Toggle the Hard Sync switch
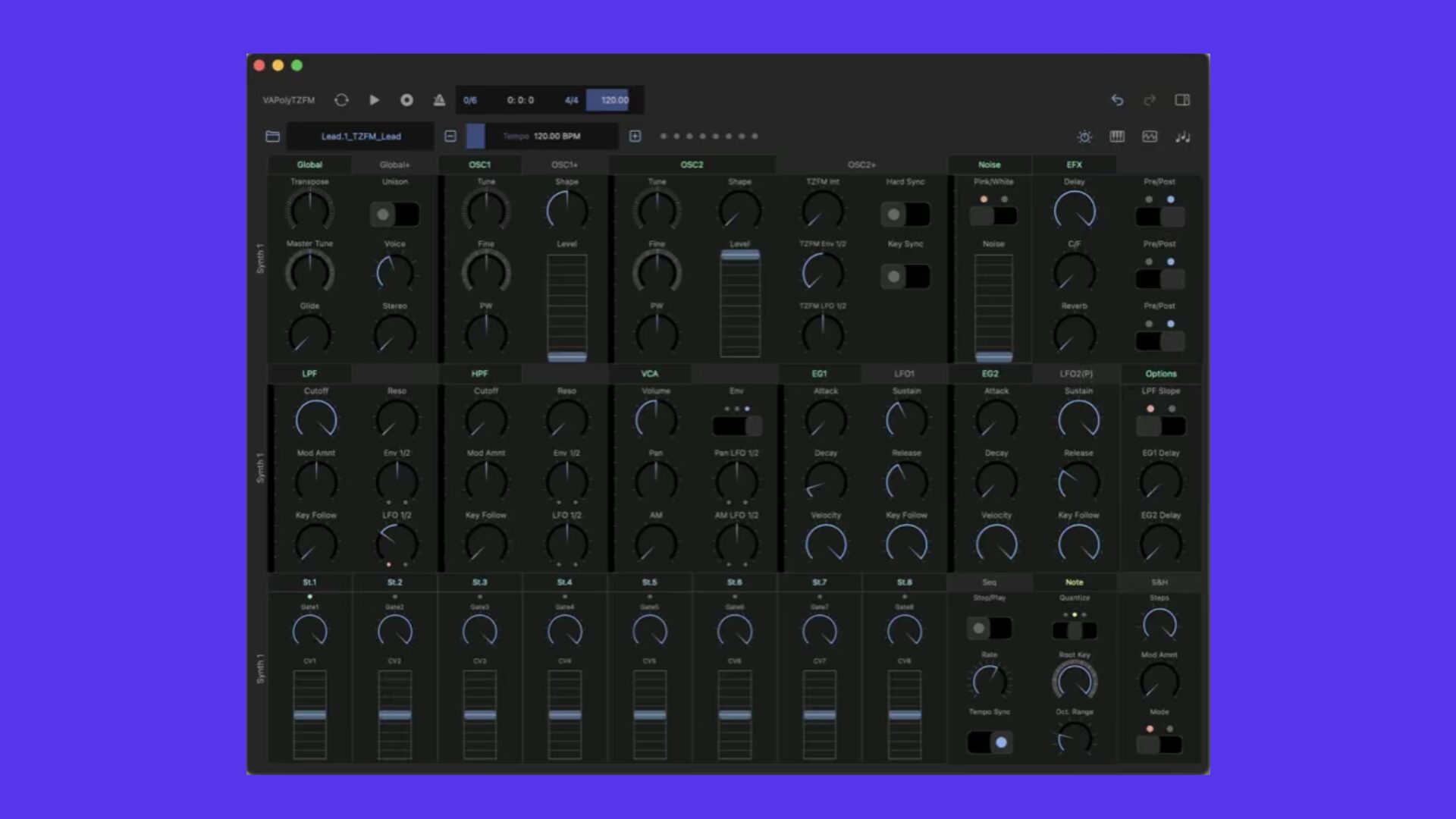The width and height of the screenshot is (1456, 819). [905, 215]
